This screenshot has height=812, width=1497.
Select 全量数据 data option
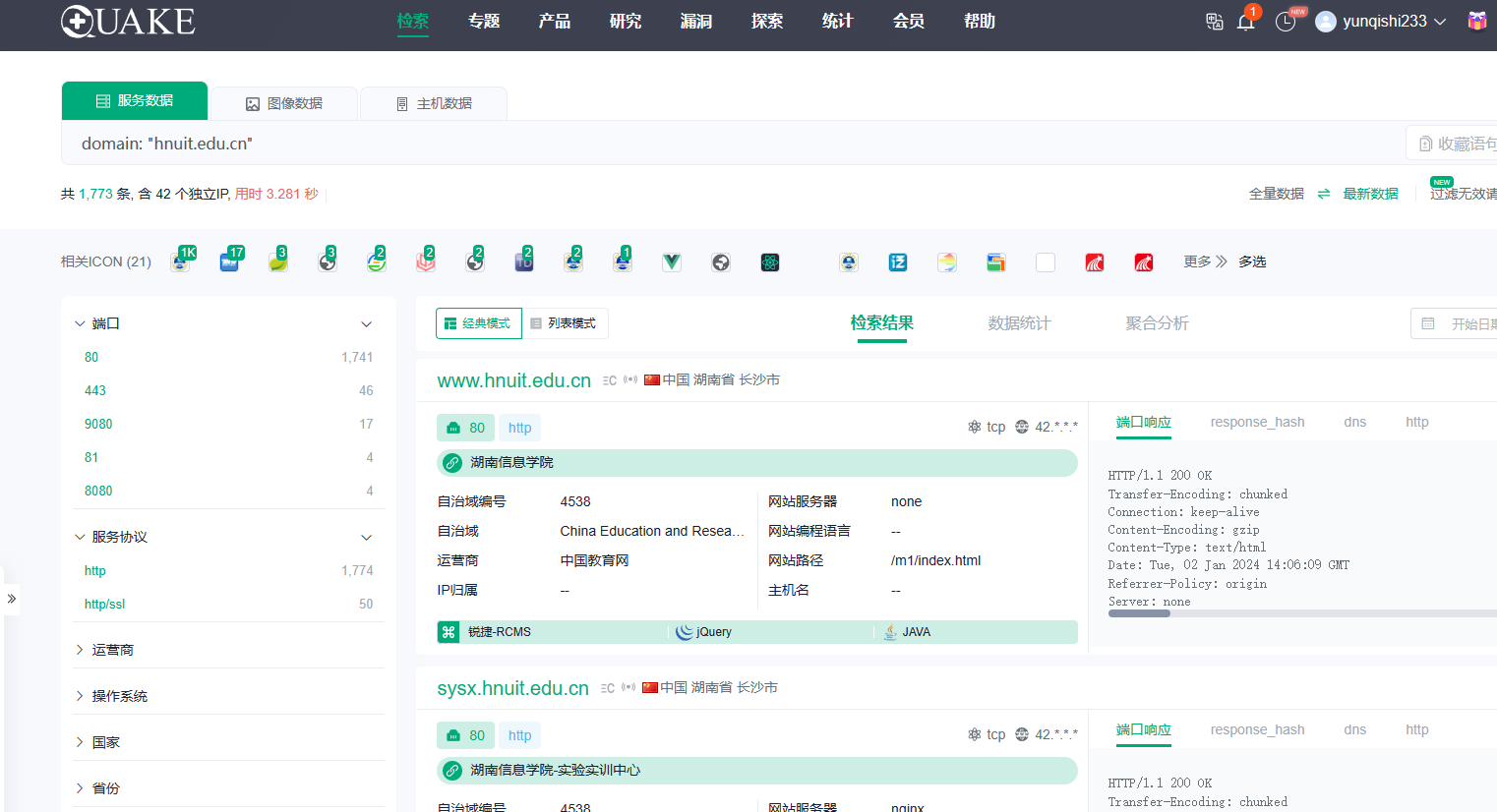tap(1277, 194)
